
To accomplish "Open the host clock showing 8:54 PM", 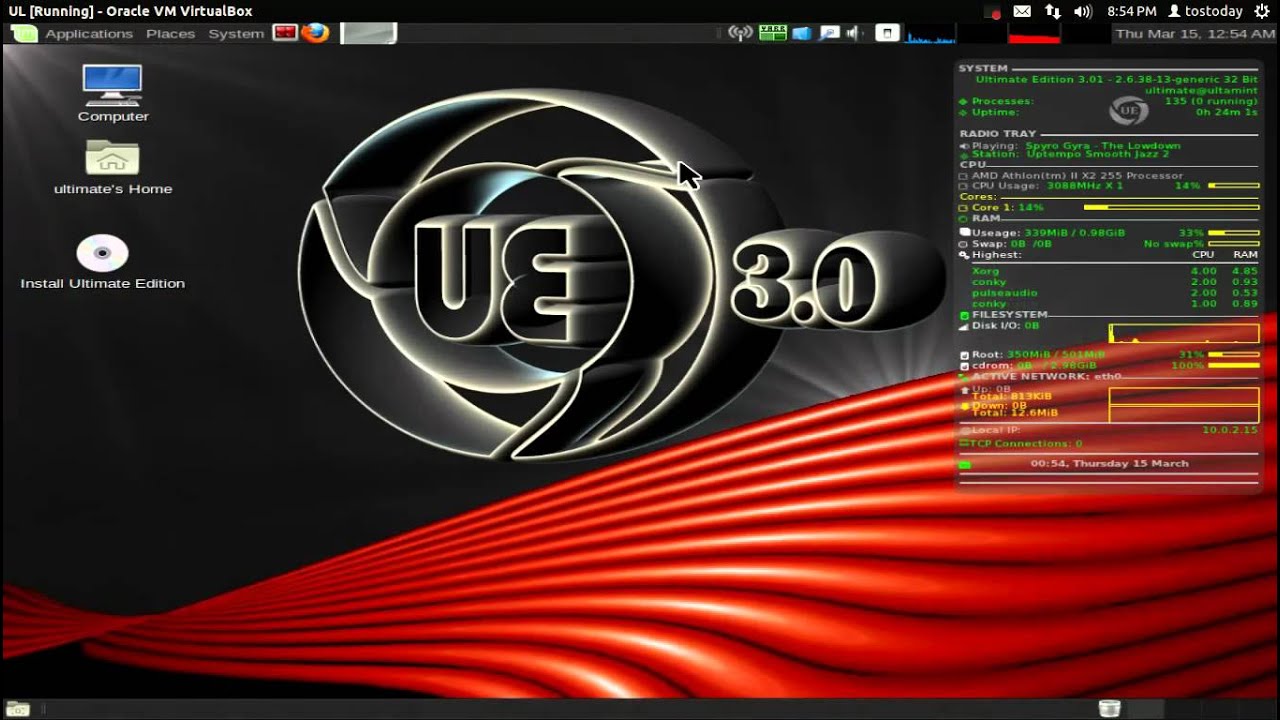I will click(x=1131, y=11).
